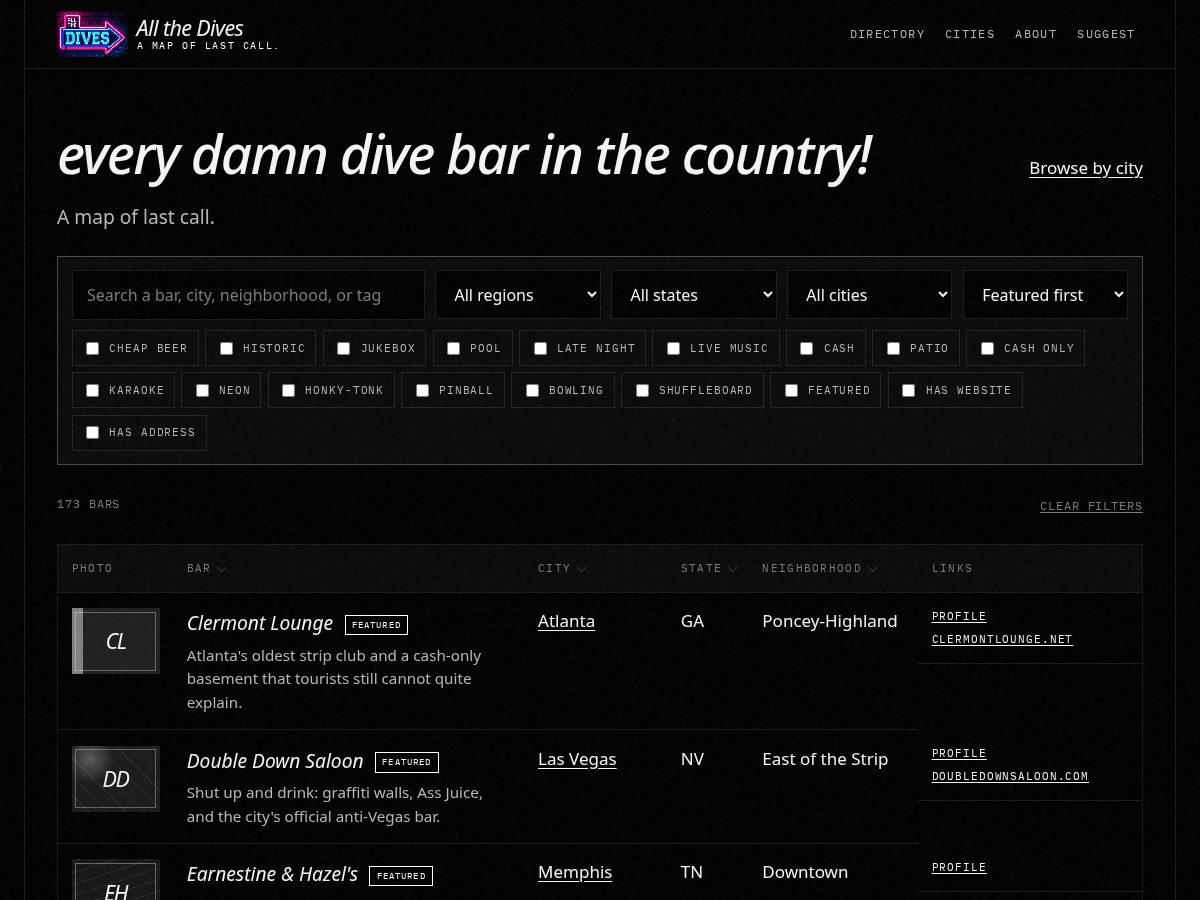Screen dimensions: 1200x900
Task: Open the Earnestine & Hazel's EH thumbnail
Action: click(116, 880)
